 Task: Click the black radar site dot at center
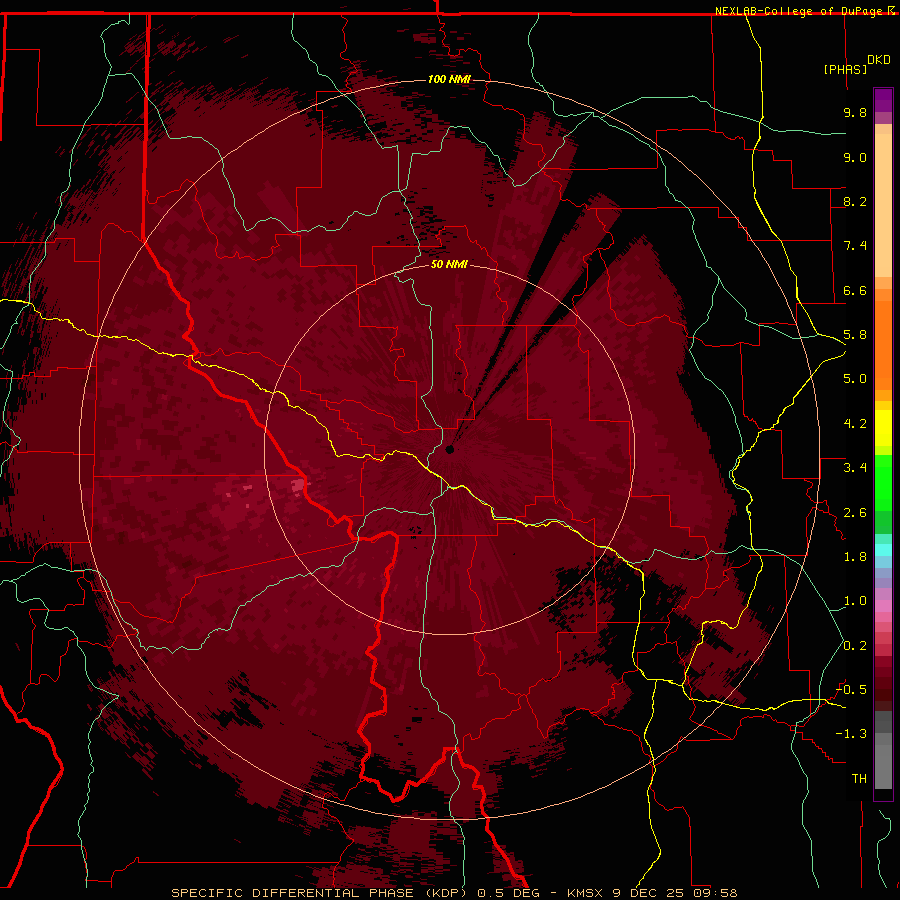(x=449, y=449)
